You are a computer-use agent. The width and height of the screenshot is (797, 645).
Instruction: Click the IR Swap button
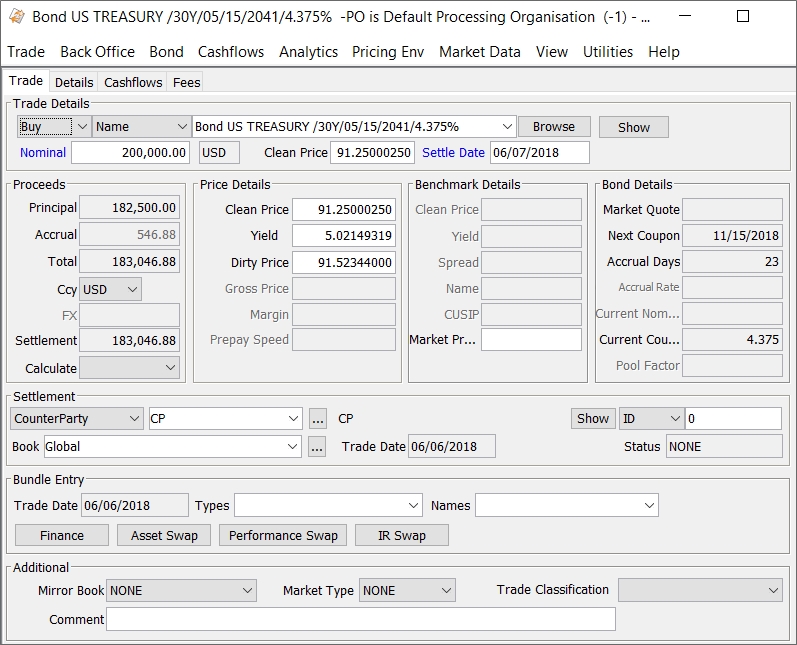point(402,535)
